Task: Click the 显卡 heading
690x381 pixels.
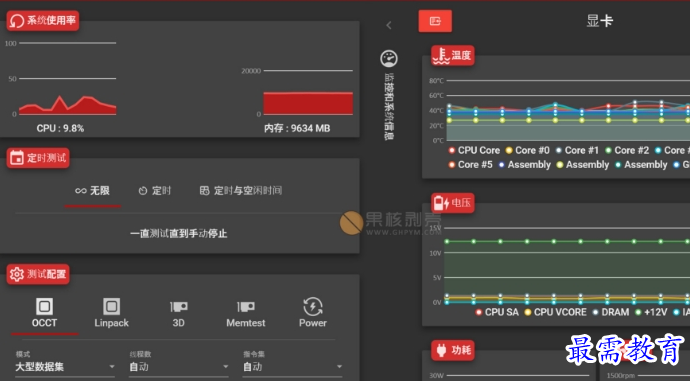Action: pyautogui.click(x=599, y=21)
